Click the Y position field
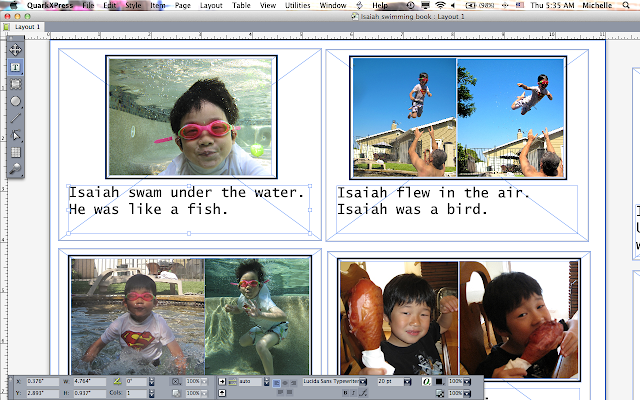Image resolution: width=640 pixels, height=400 pixels. point(43,393)
